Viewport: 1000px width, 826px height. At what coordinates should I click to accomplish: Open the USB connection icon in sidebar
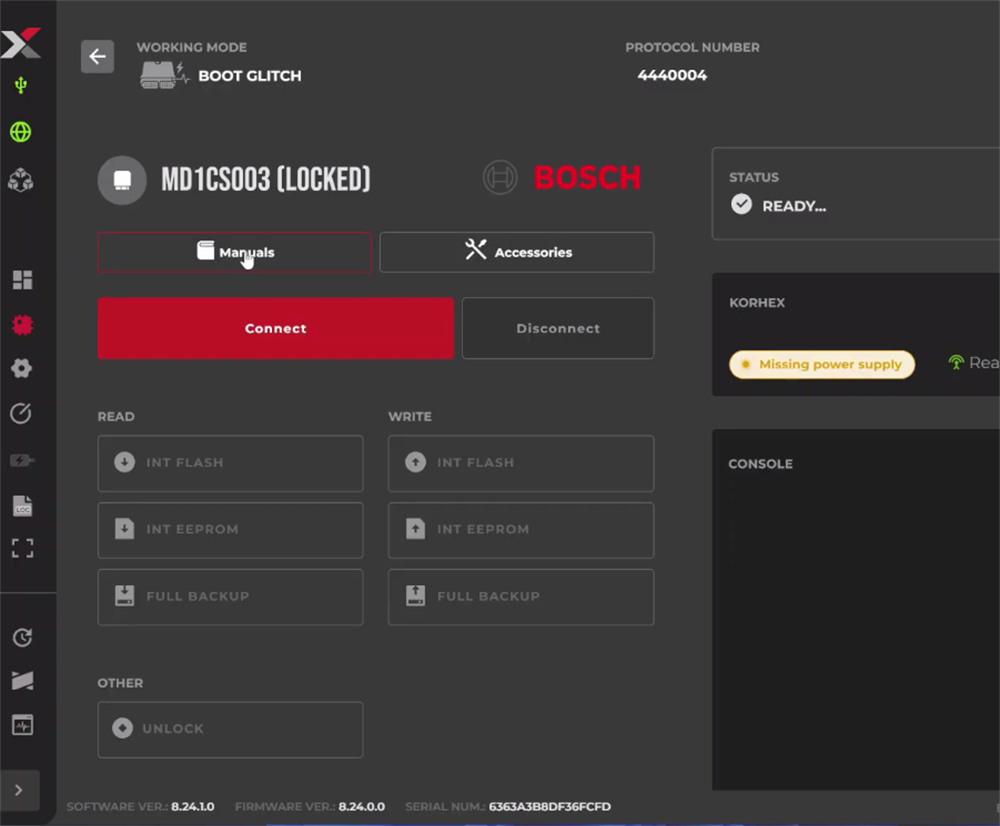(x=21, y=85)
